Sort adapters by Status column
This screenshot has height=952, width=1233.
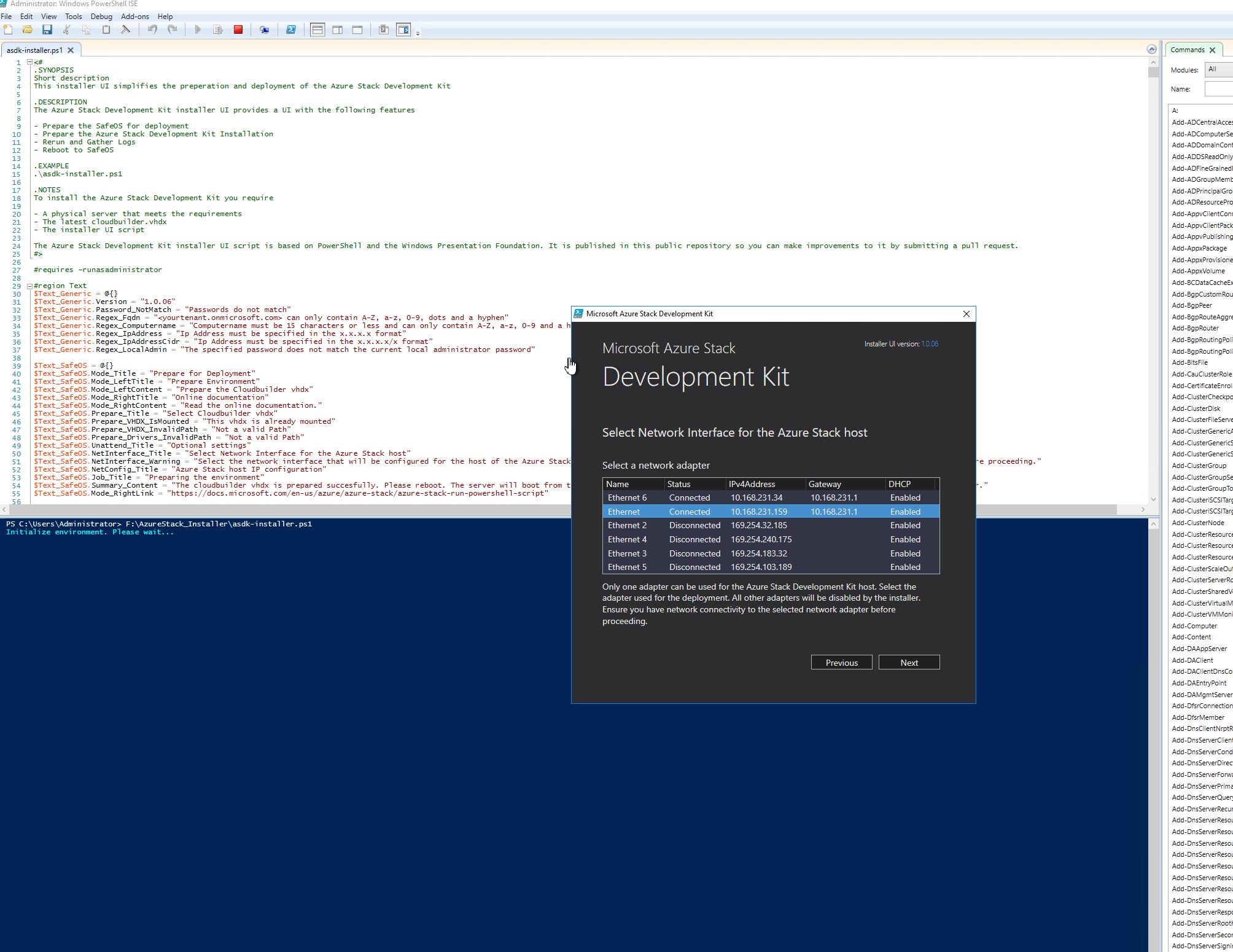(695, 484)
